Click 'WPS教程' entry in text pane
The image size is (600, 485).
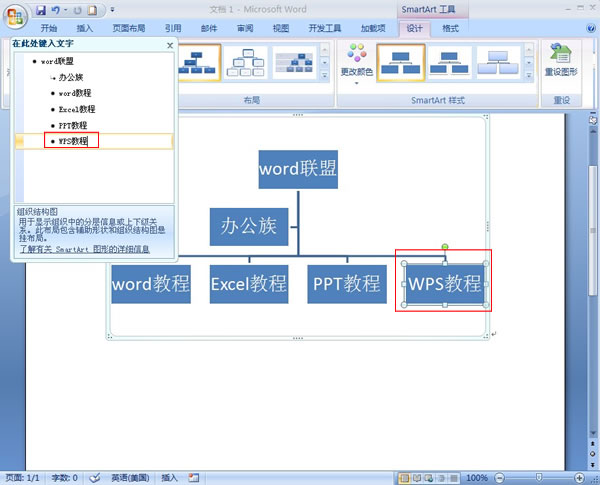[73, 141]
